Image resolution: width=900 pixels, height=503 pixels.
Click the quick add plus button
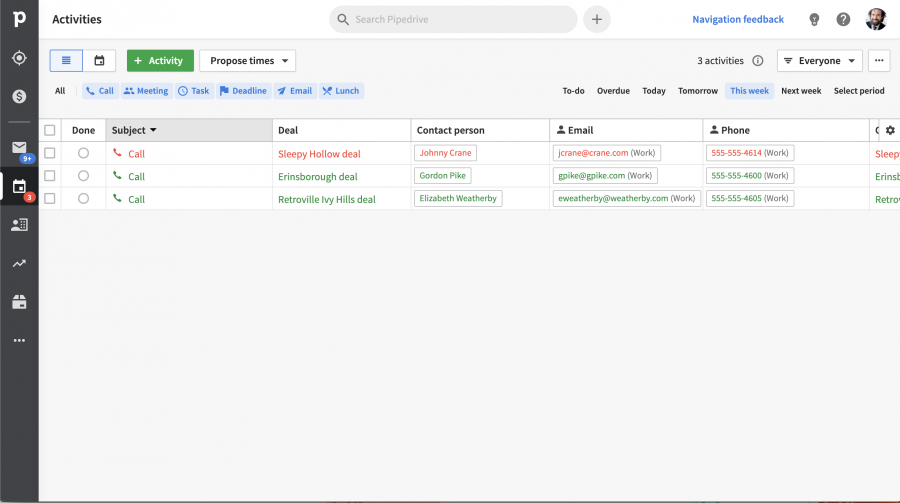coord(597,20)
